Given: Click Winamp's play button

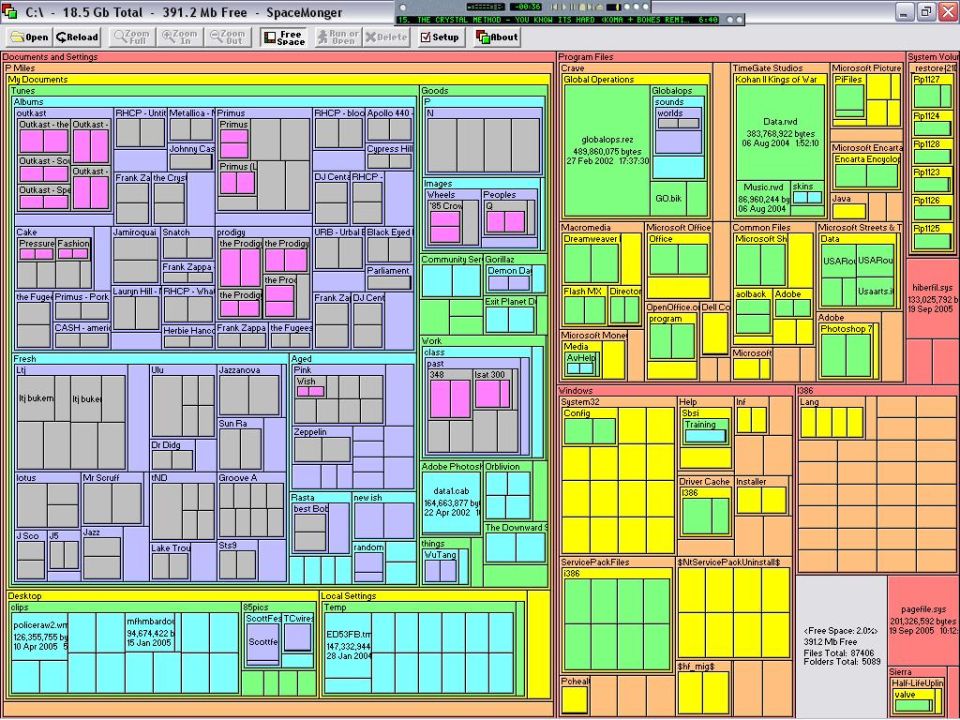Looking at the screenshot, I should [564, 7].
